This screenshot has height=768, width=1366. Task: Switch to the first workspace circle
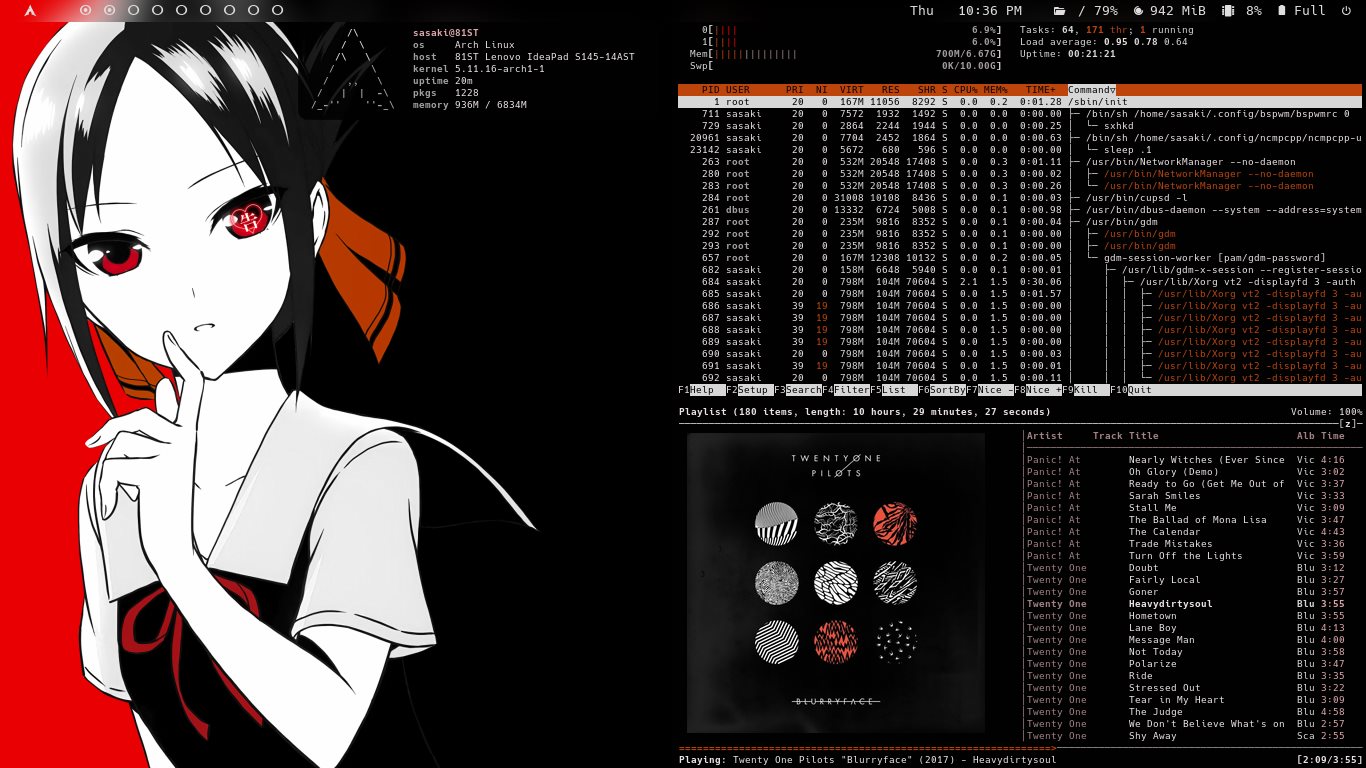tap(85, 11)
